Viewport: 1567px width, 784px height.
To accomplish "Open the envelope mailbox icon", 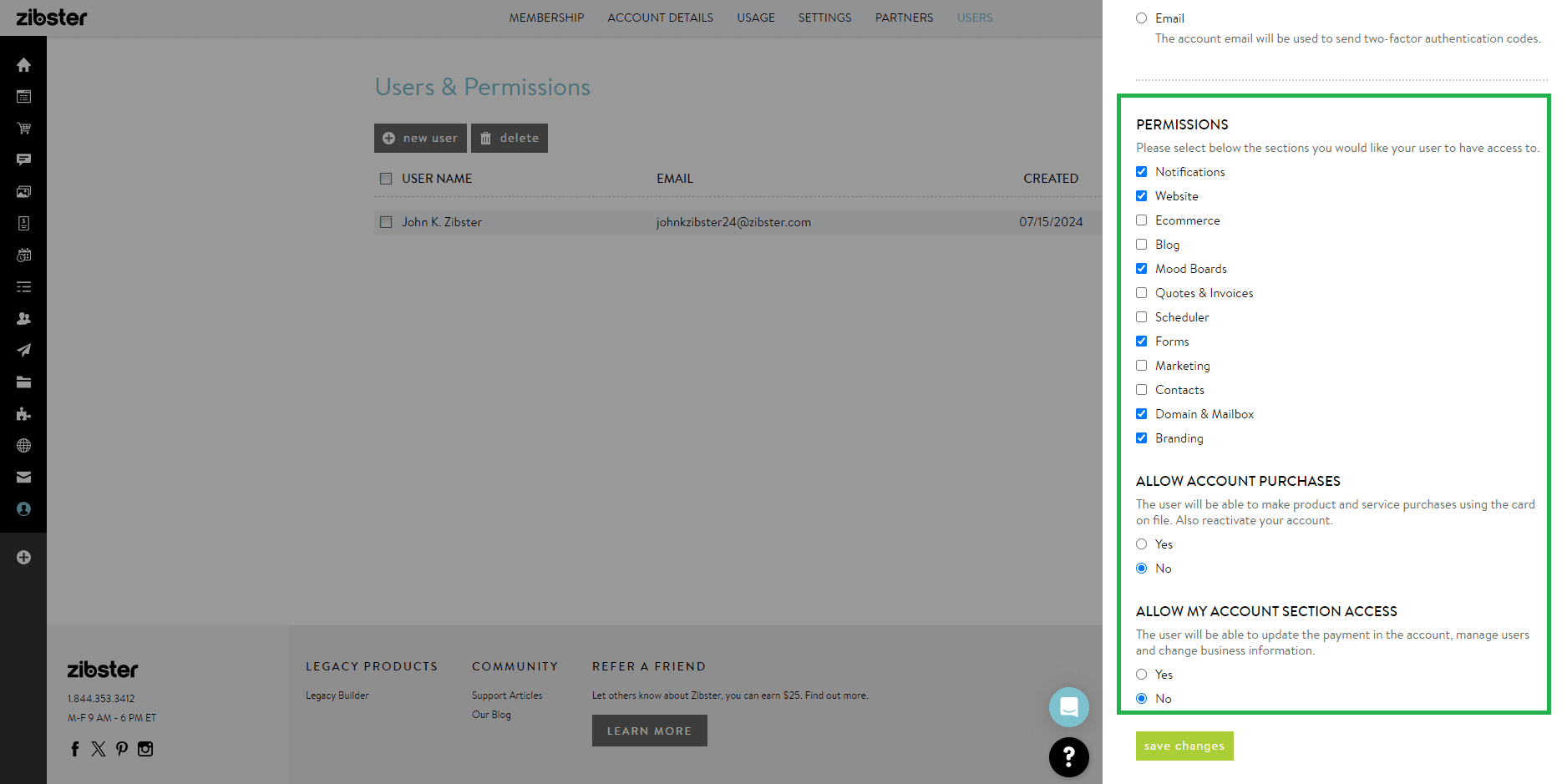I will [x=23, y=478].
